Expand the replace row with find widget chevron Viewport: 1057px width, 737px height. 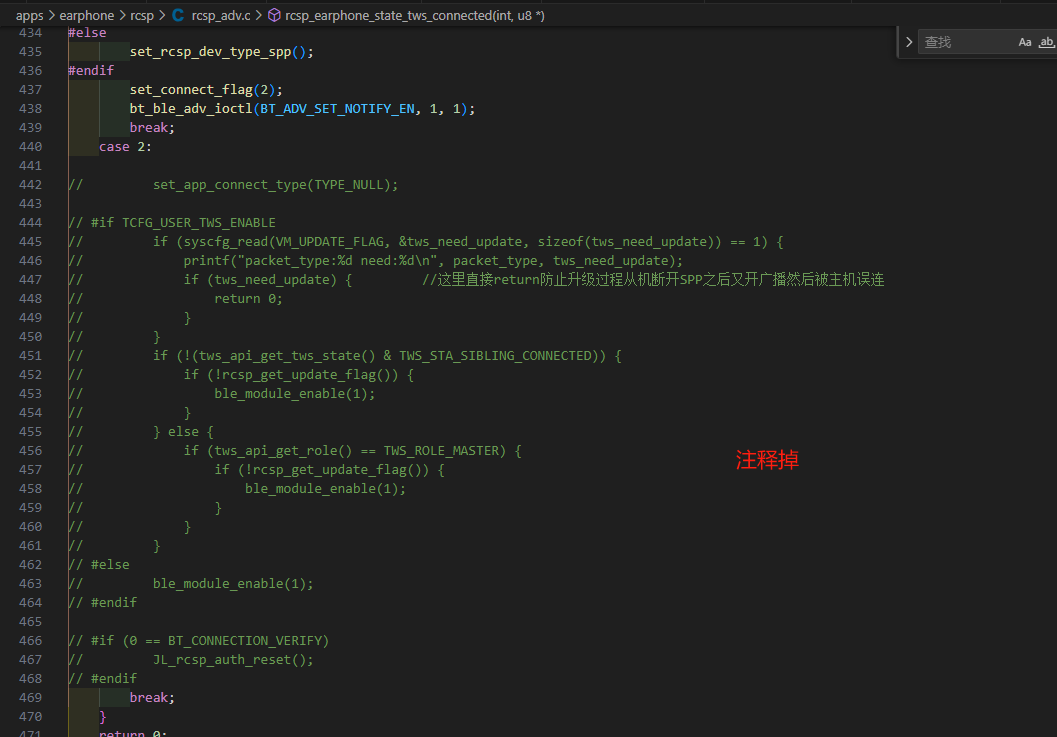(909, 42)
